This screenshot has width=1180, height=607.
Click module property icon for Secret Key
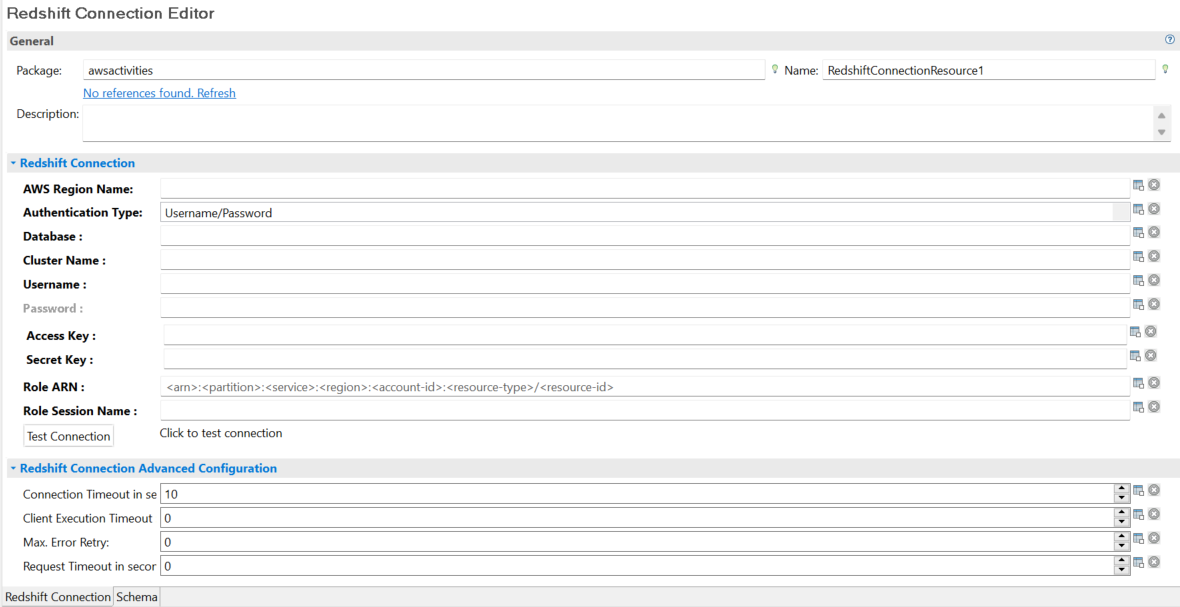click(1136, 357)
